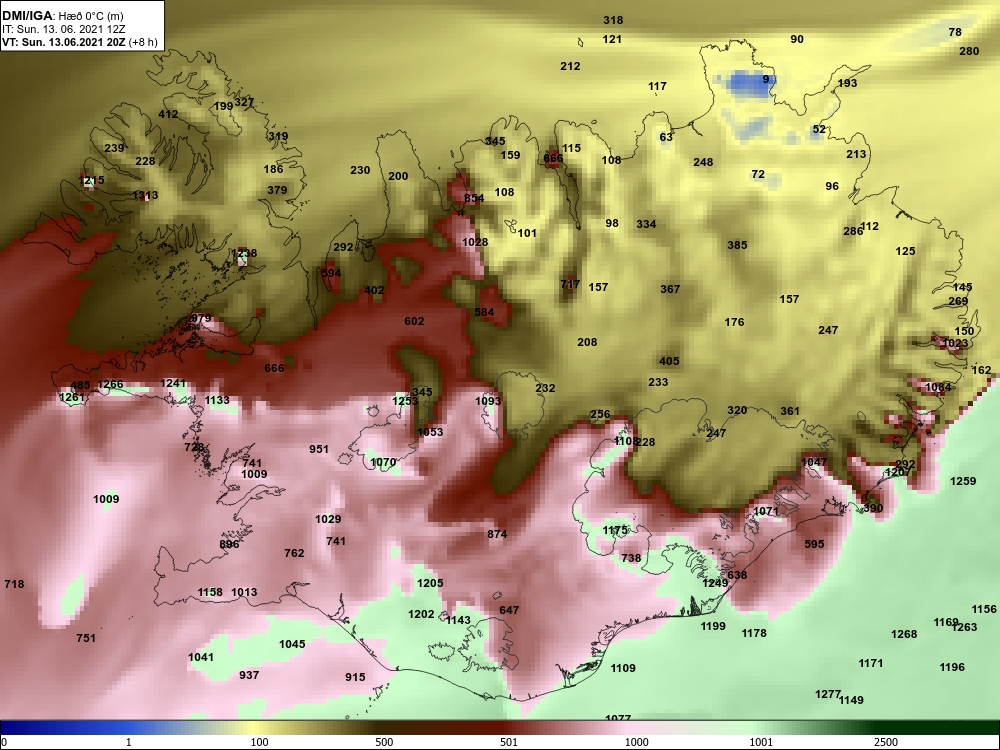Click the map value '951'
The image size is (1000, 750).
pos(319,450)
